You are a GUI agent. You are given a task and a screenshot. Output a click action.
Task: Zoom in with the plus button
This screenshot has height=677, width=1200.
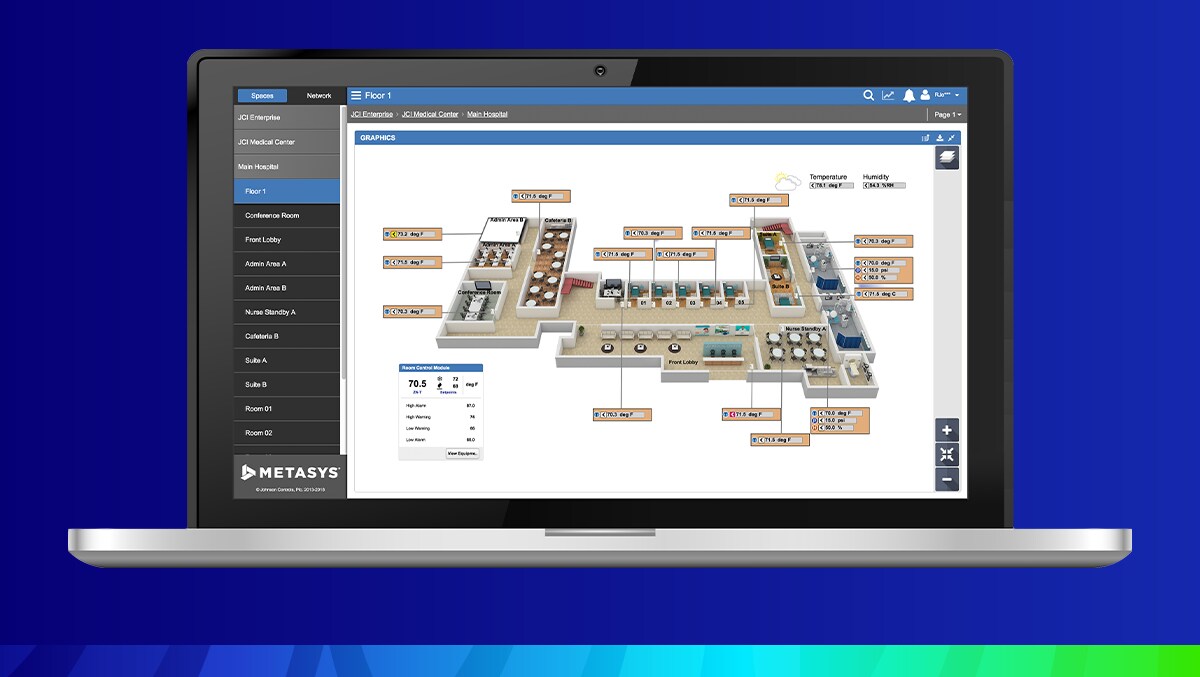pos(947,430)
